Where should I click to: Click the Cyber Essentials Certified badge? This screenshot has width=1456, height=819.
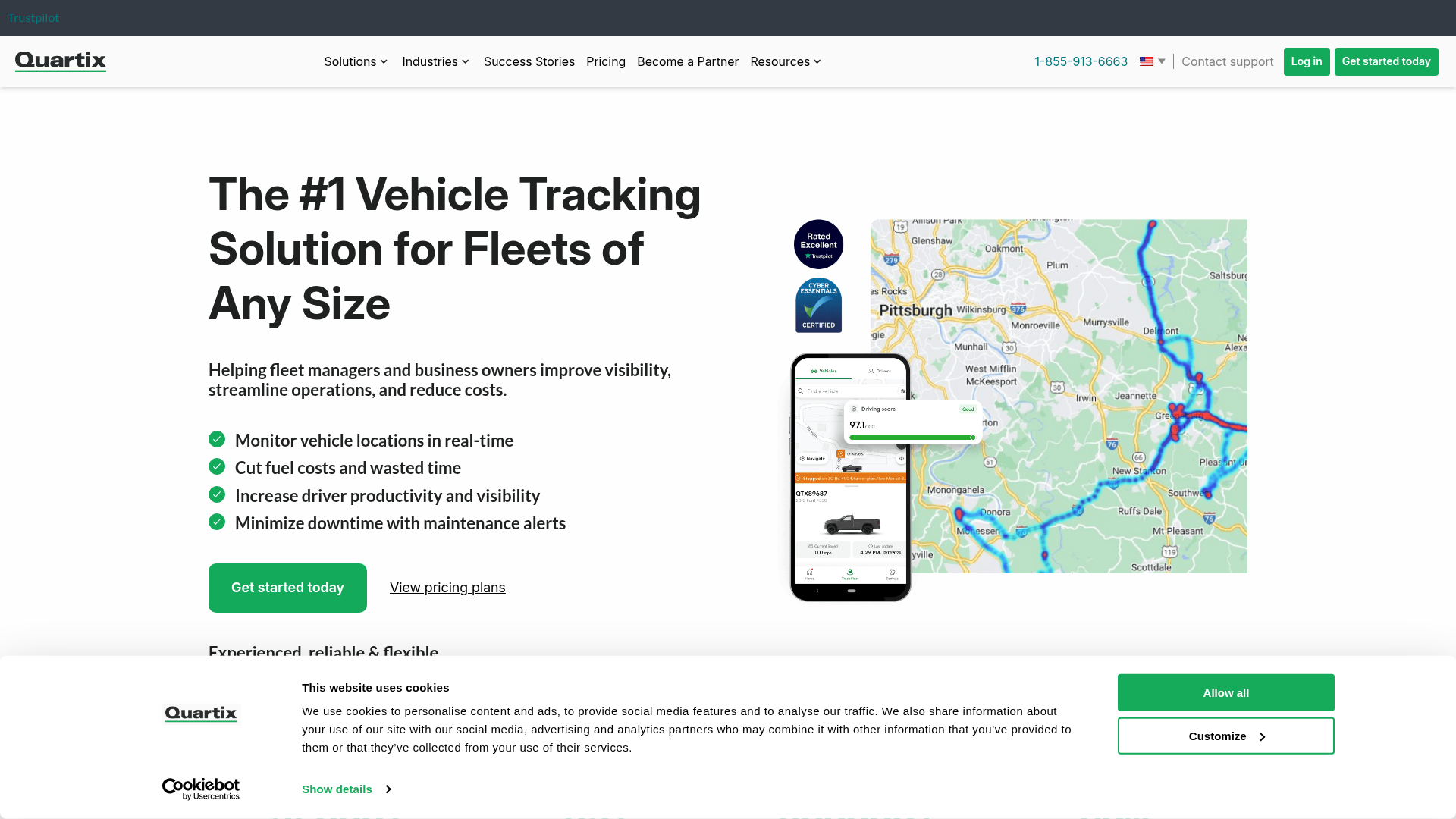(818, 306)
